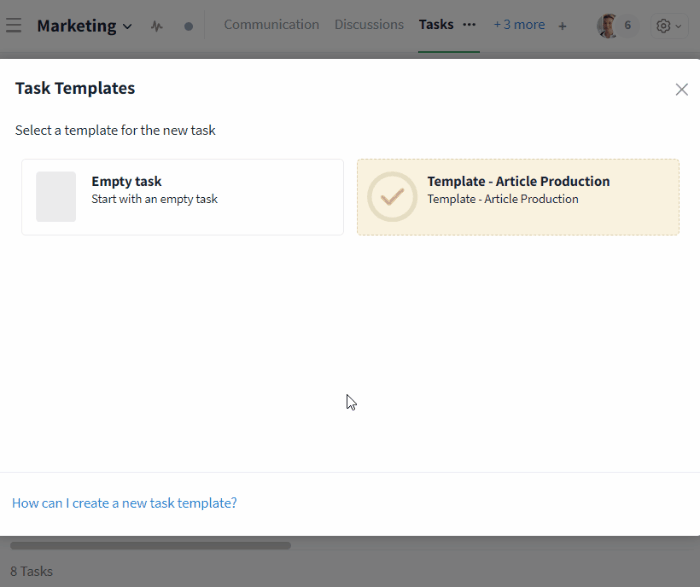Switch to the Communication tab
The width and height of the screenshot is (700, 587).
271,25
